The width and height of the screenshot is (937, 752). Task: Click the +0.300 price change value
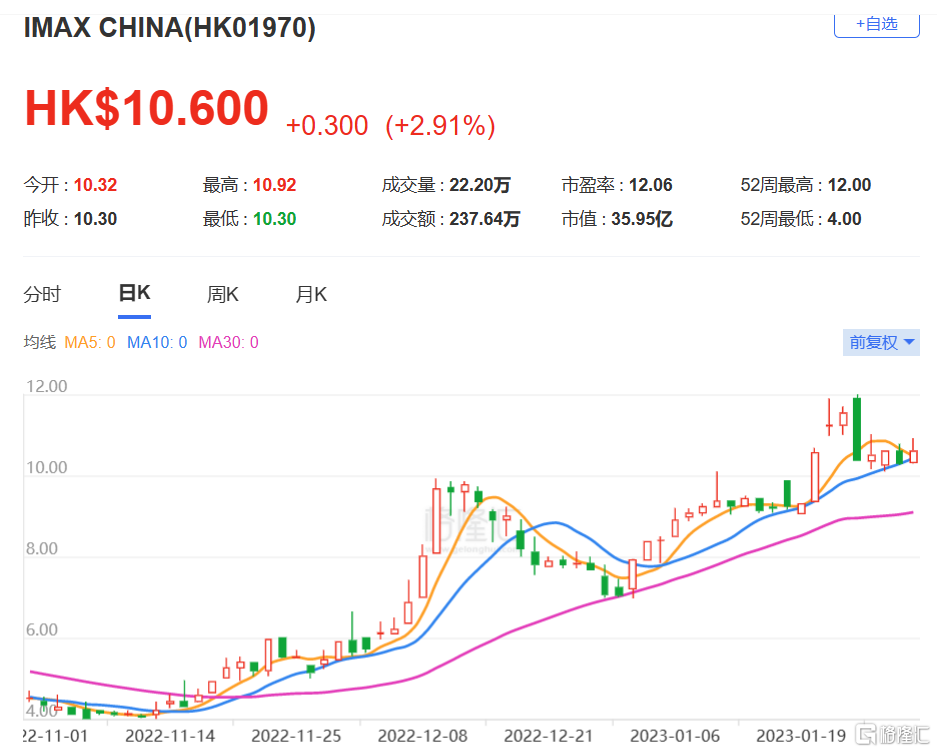tap(327, 126)
